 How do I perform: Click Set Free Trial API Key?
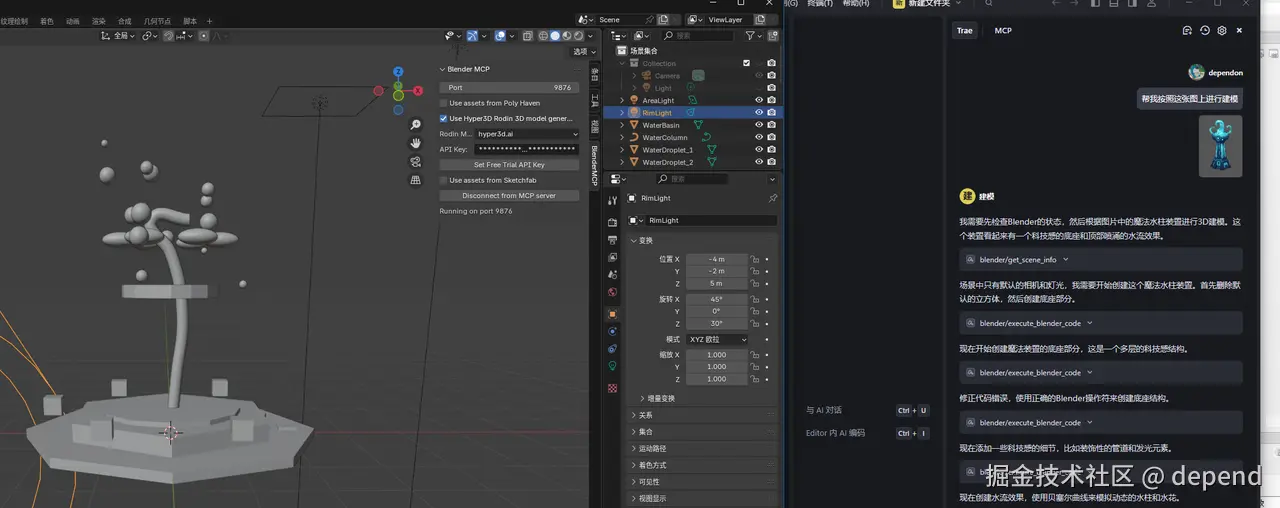(509, 165)
